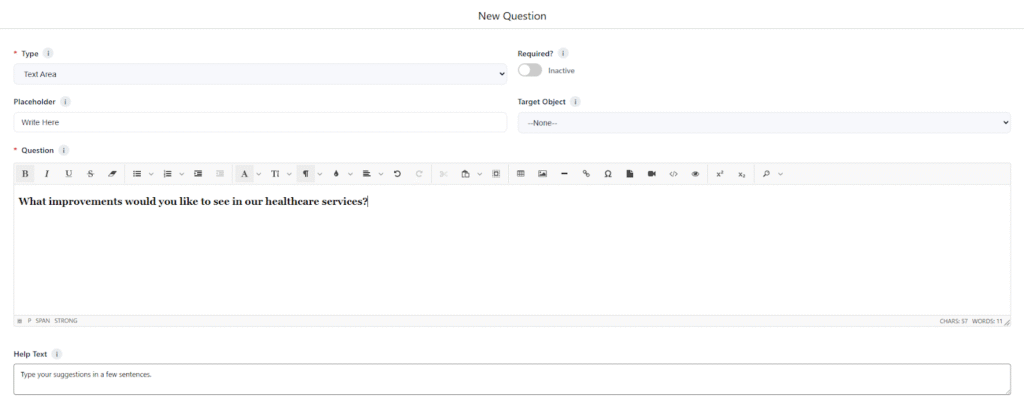Open the Target Object dropdown
This screenshot has width=1024, height=402.
pyautogui.click(x=764, y=122)
